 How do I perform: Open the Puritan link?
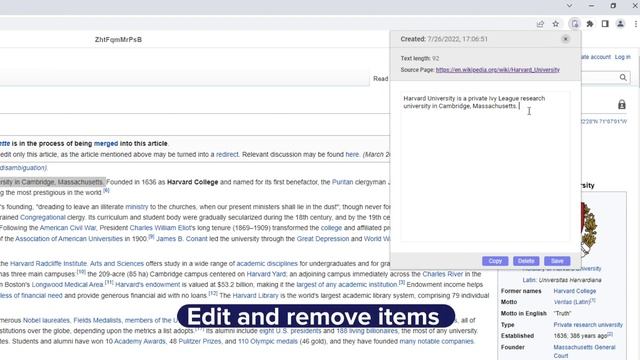342,182
